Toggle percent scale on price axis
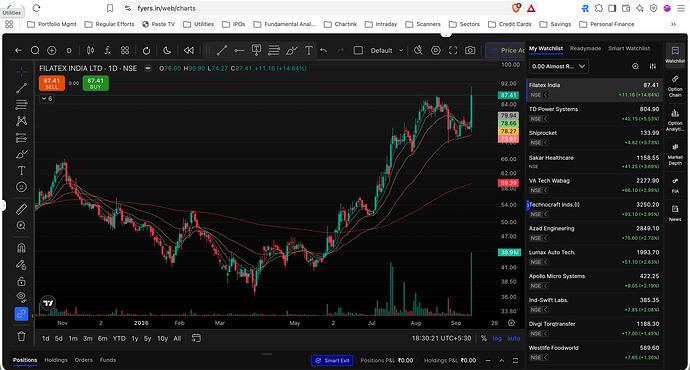This screenshot has height=370, width=690. click(484, 338)
